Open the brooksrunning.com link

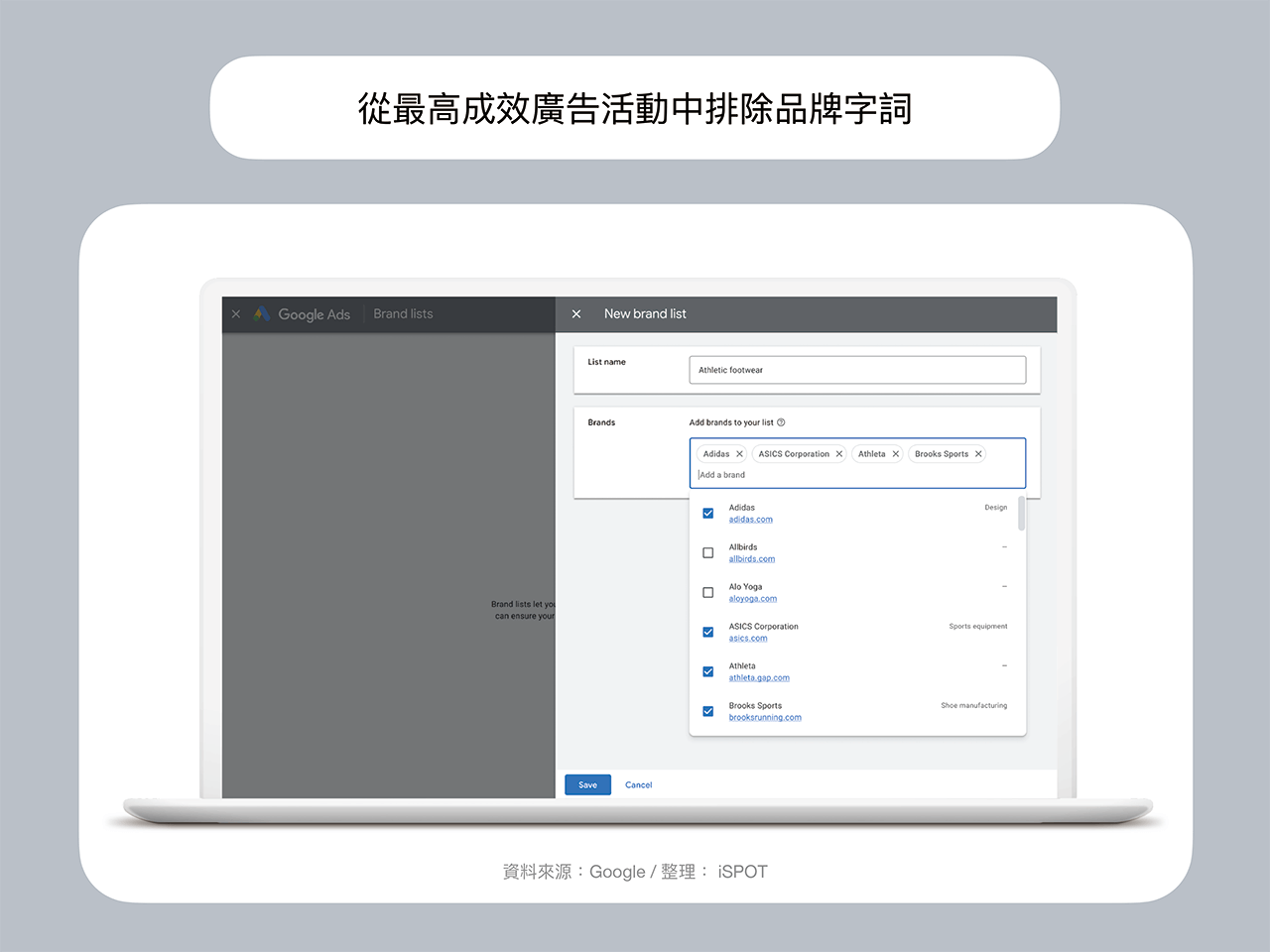[x=765, y=718]
